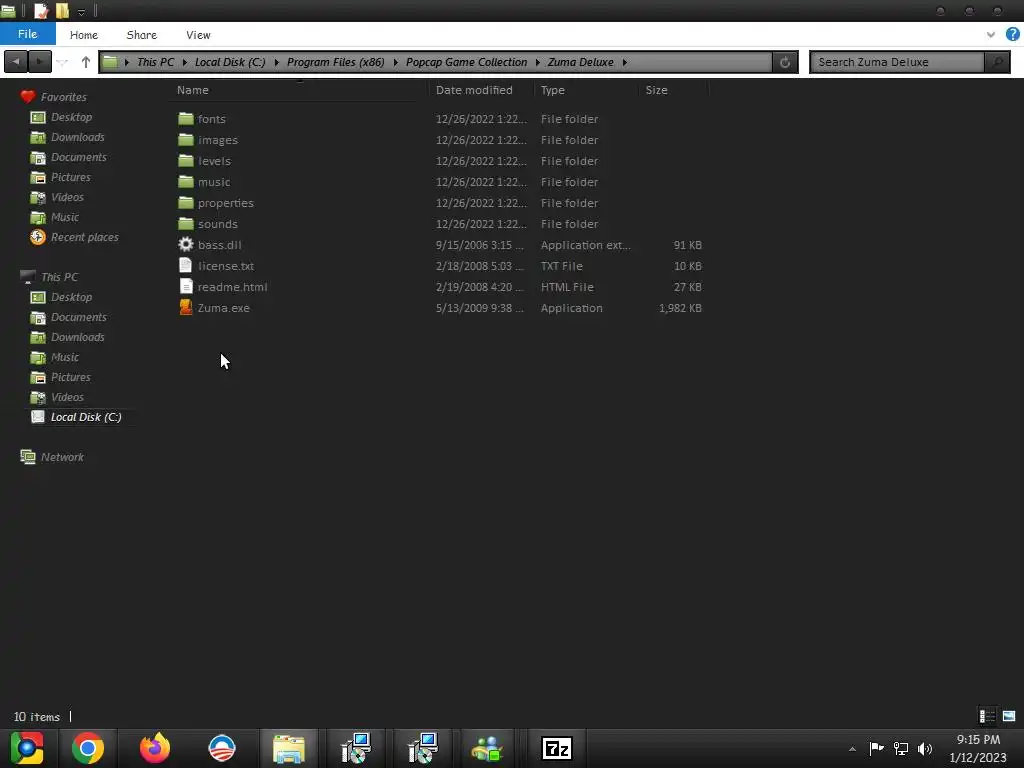This screenshot has width=1024, height=768.
Task: Expand the arrow after Zuma Deluxe breadcrumb
Action: (624, 62)
